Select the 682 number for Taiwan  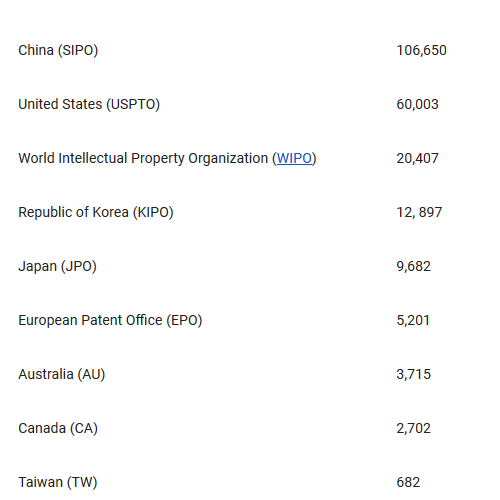coord(408,482)
